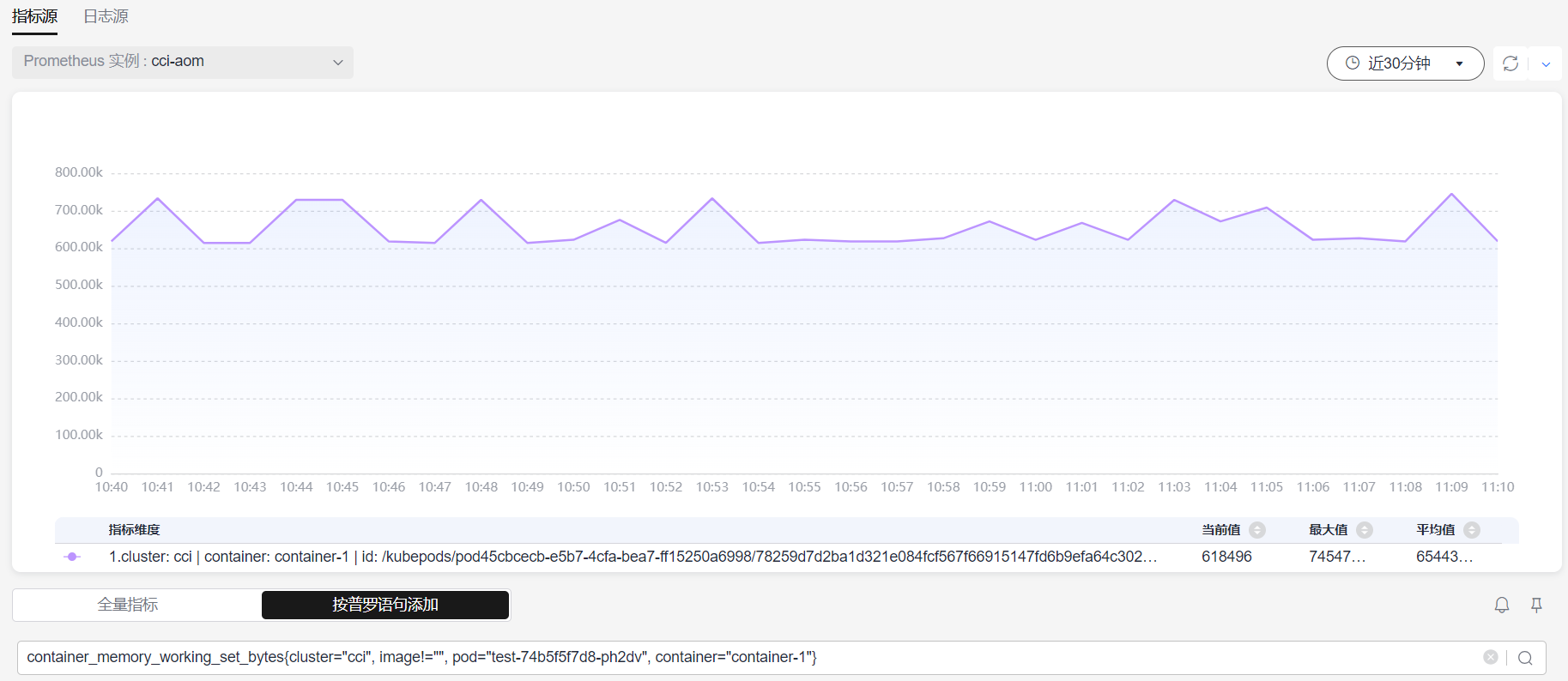Toggle the purple series legend marker
Viewport: 1568px width, 681px height.
[x=72, y=557]
